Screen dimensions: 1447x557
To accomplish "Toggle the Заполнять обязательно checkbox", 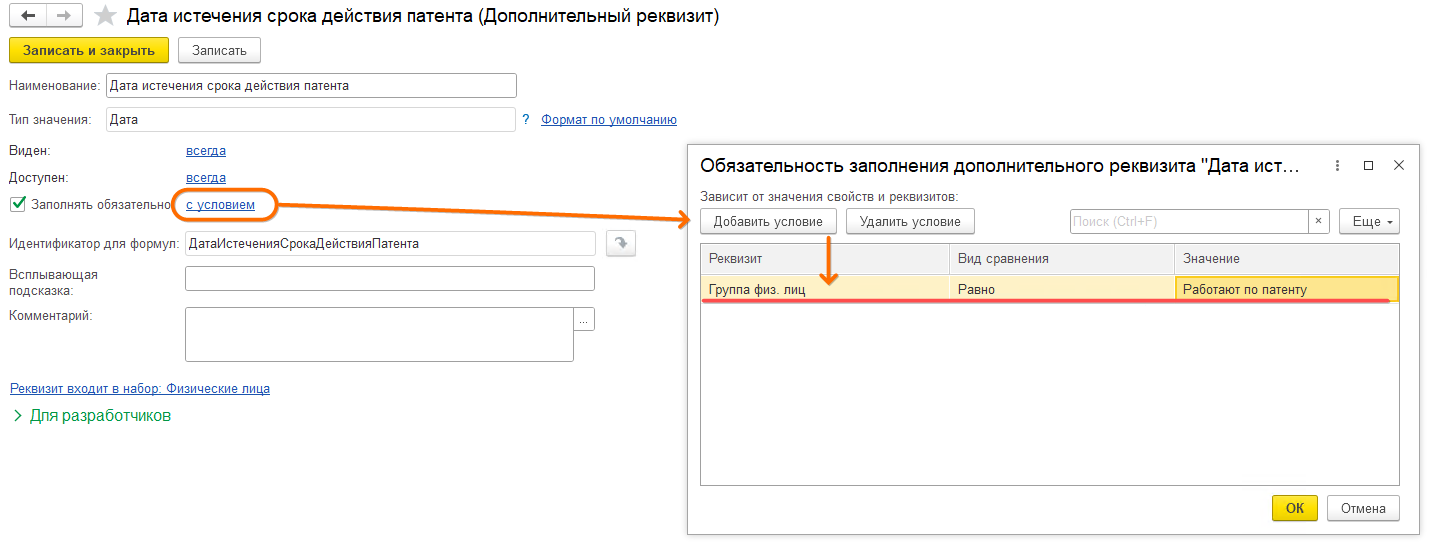I will pyautogui.click(x=17, y=204).
